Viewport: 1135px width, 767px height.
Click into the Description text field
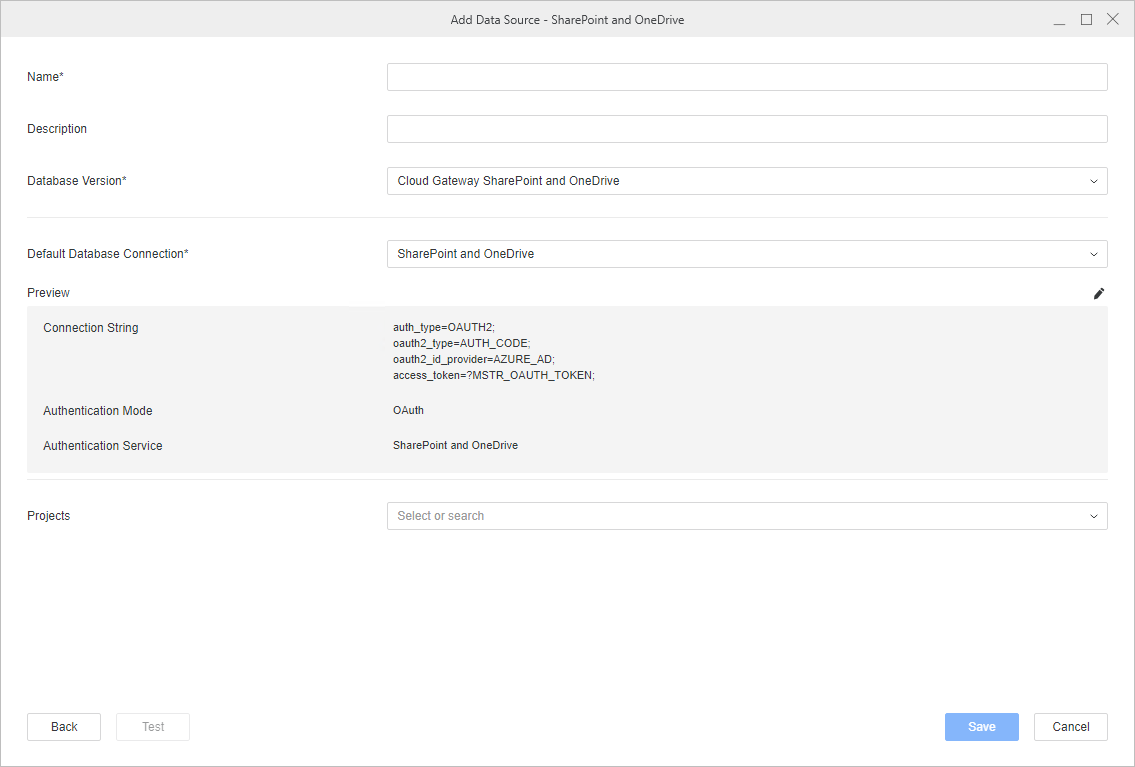746,129
